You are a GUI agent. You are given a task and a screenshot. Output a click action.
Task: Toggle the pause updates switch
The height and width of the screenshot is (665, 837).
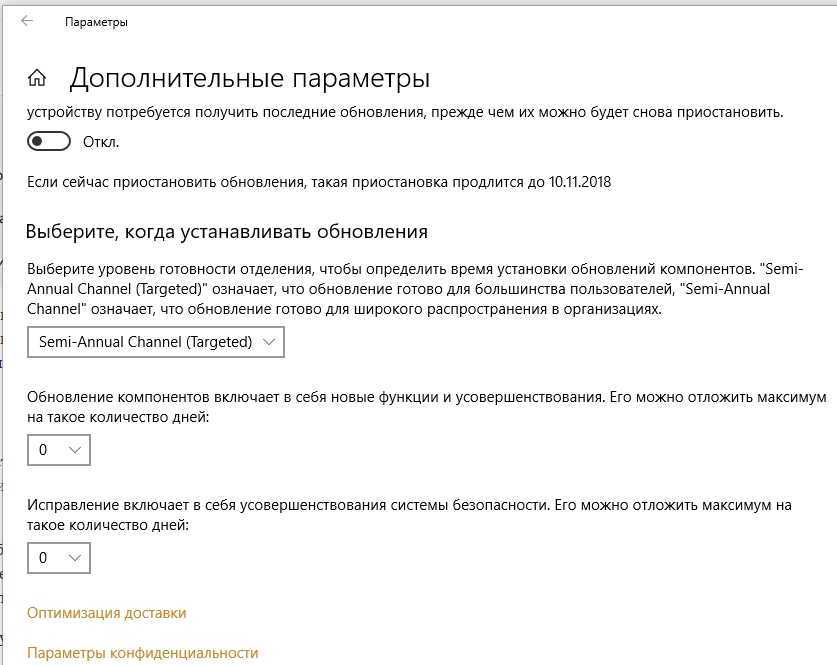pos(49,142)
